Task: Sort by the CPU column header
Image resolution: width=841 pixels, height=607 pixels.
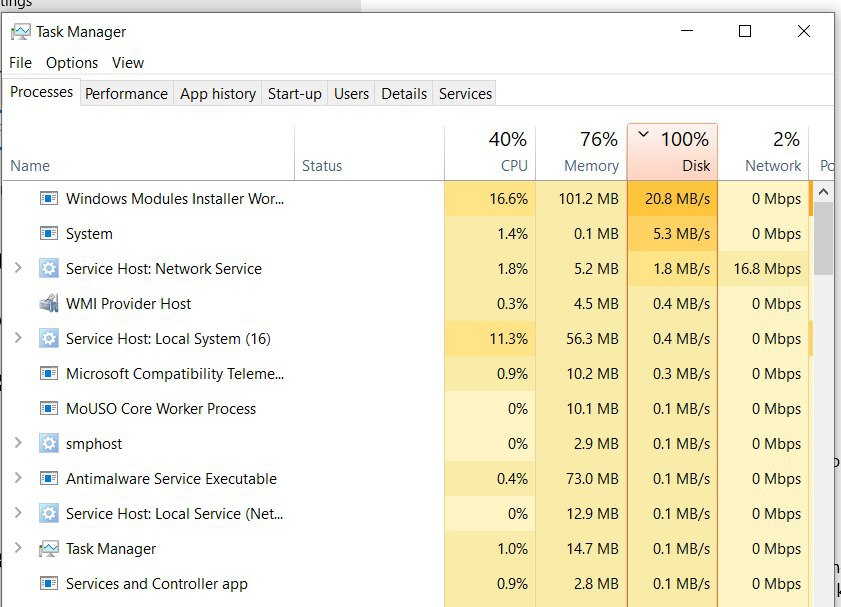Action: click(x=490, y=153)
